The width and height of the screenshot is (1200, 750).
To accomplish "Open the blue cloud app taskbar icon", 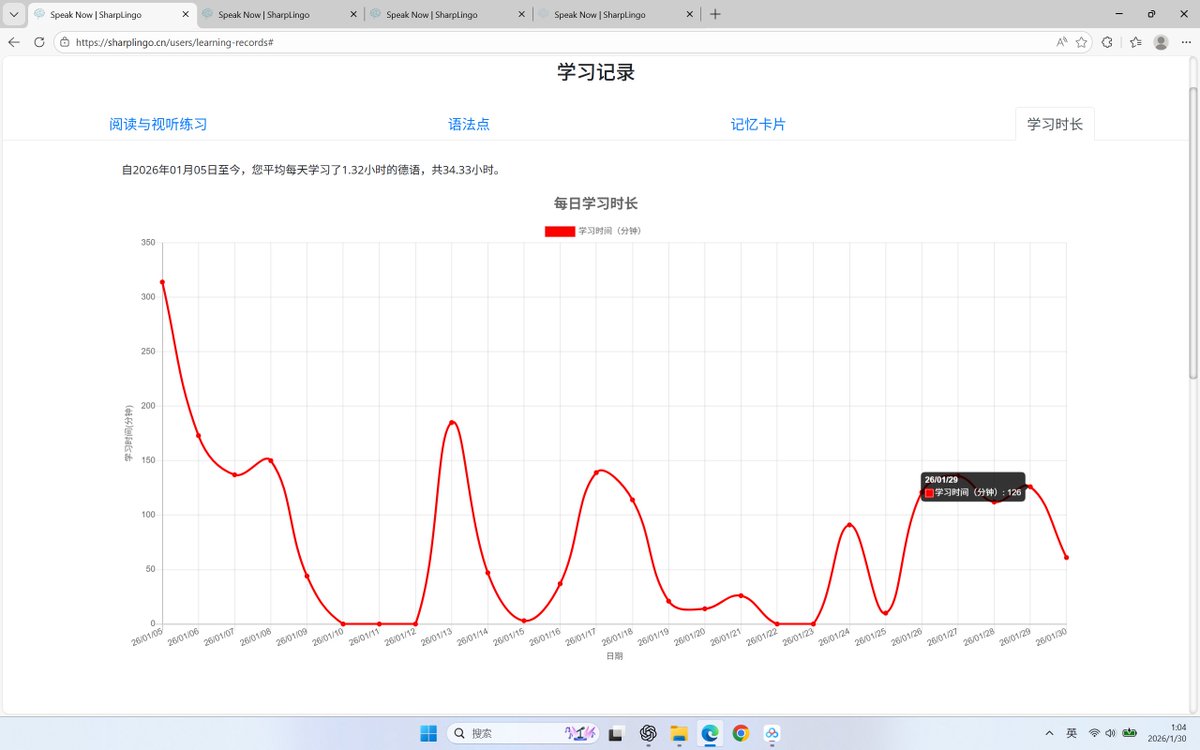I will [x=772, y=733].
